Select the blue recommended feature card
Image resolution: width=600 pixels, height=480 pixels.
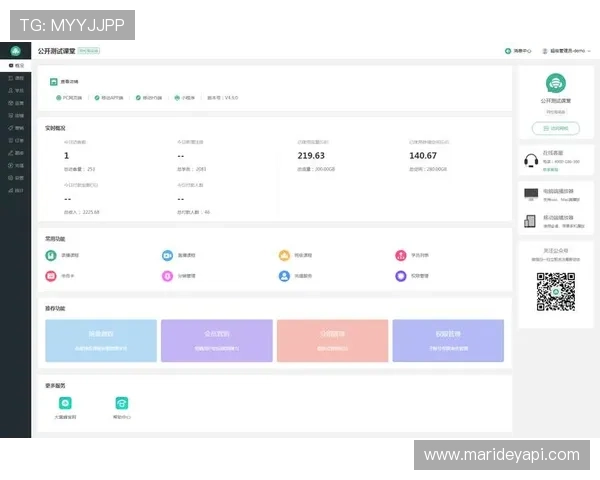101,340
